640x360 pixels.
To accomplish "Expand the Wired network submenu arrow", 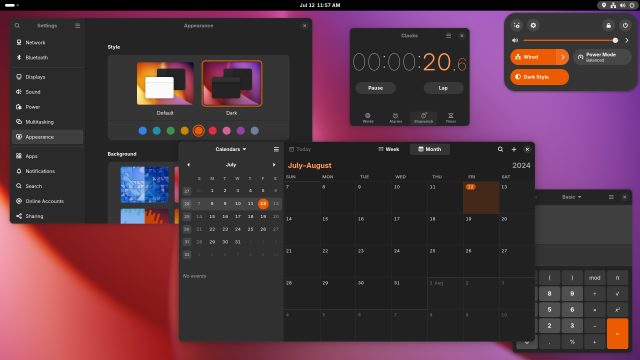I will (x=562, y=57).
